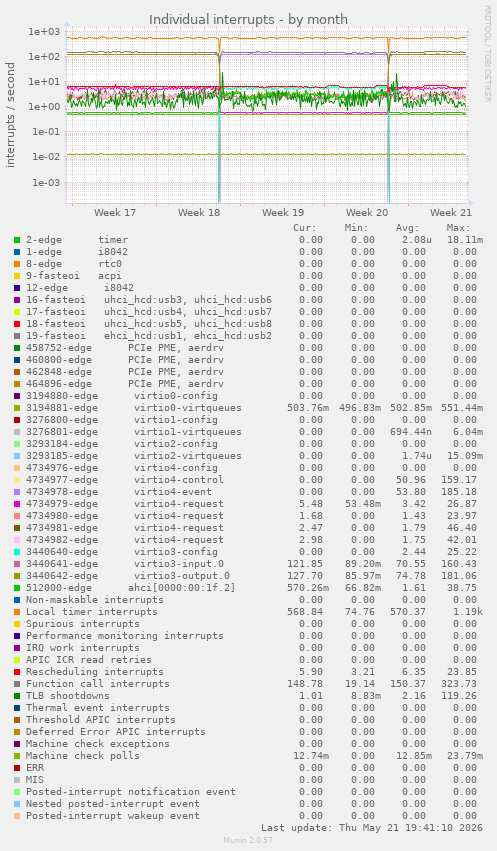Viewport: 497px width, 851px height.
Task: Click the gray Function call interrupts swatch
Action: click(17, 684)
